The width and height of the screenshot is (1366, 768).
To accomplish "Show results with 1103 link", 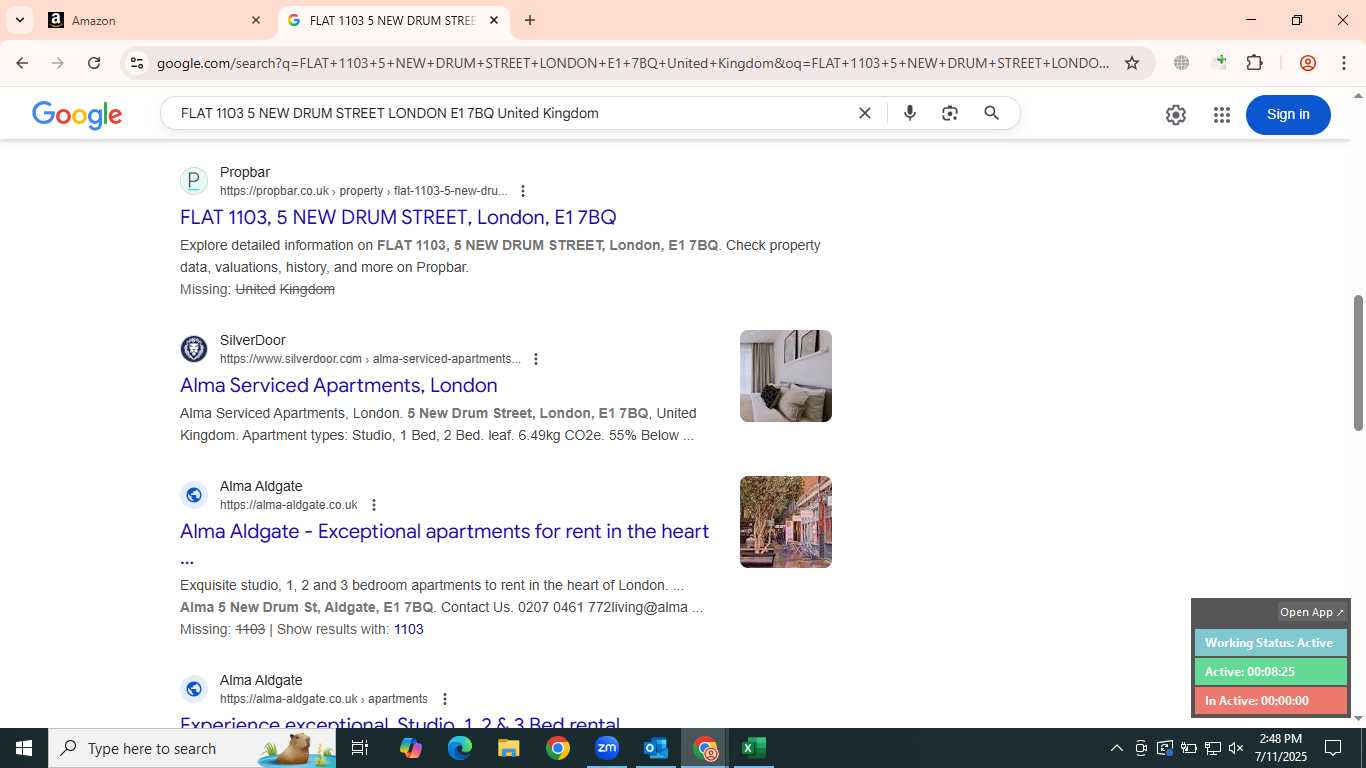I will tap(409, 629).
